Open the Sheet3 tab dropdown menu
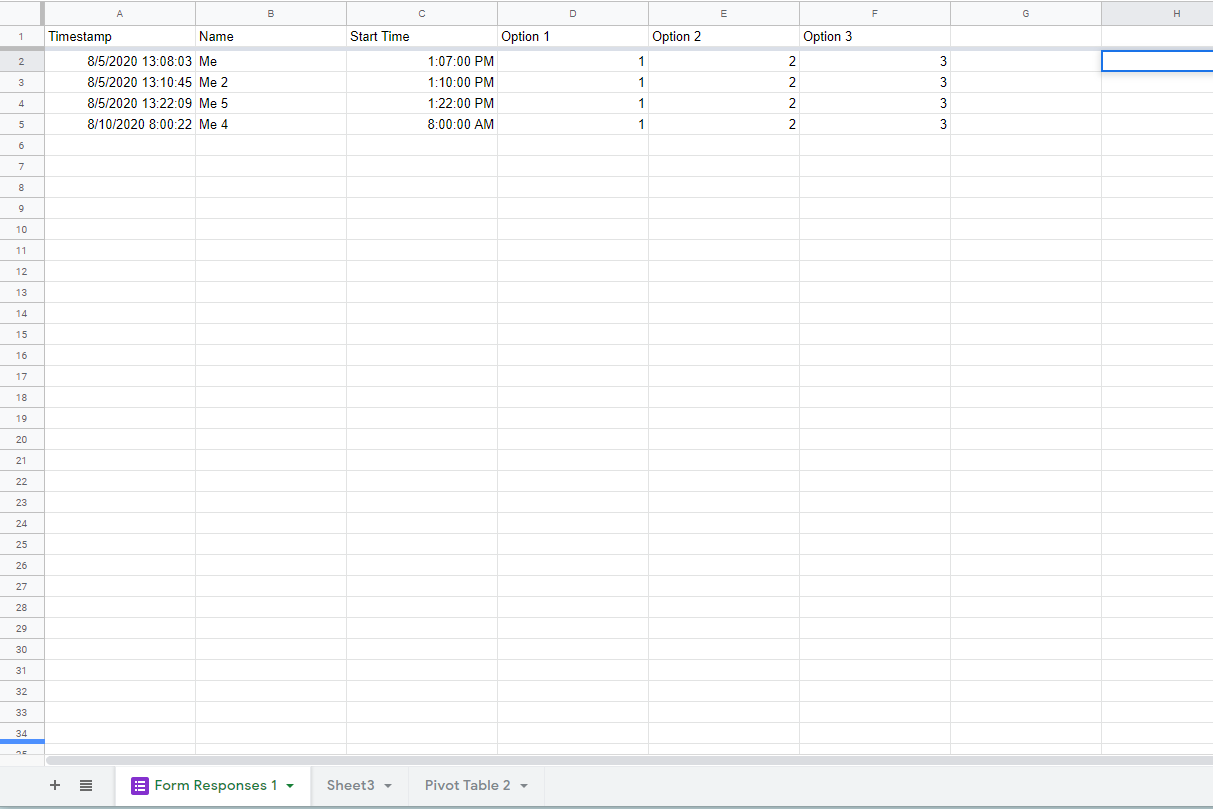 click(388, 786)
